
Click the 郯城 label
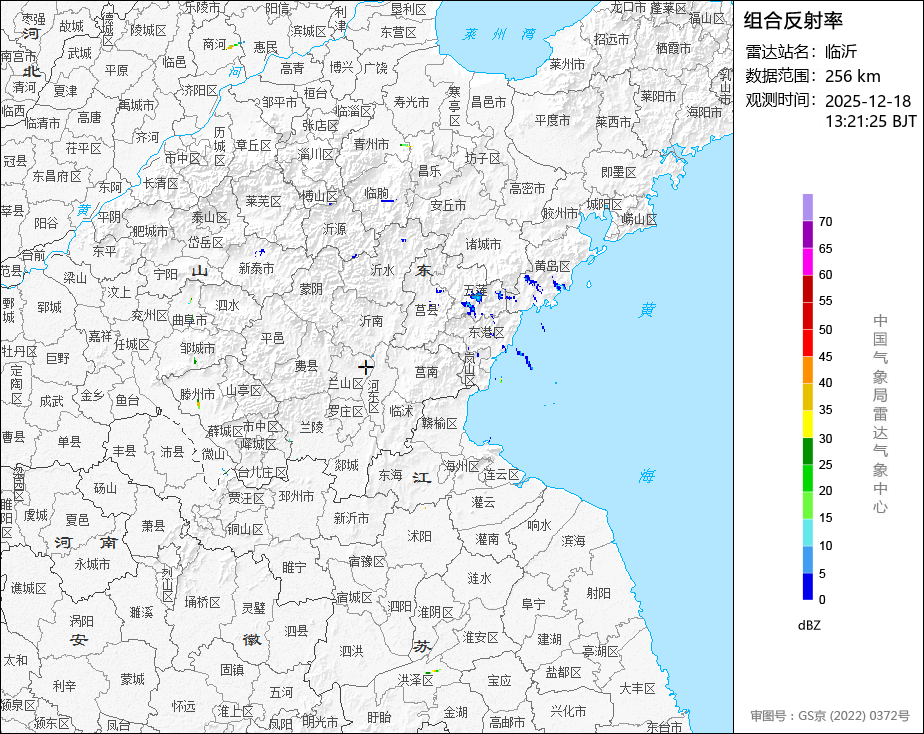(346, 465)
